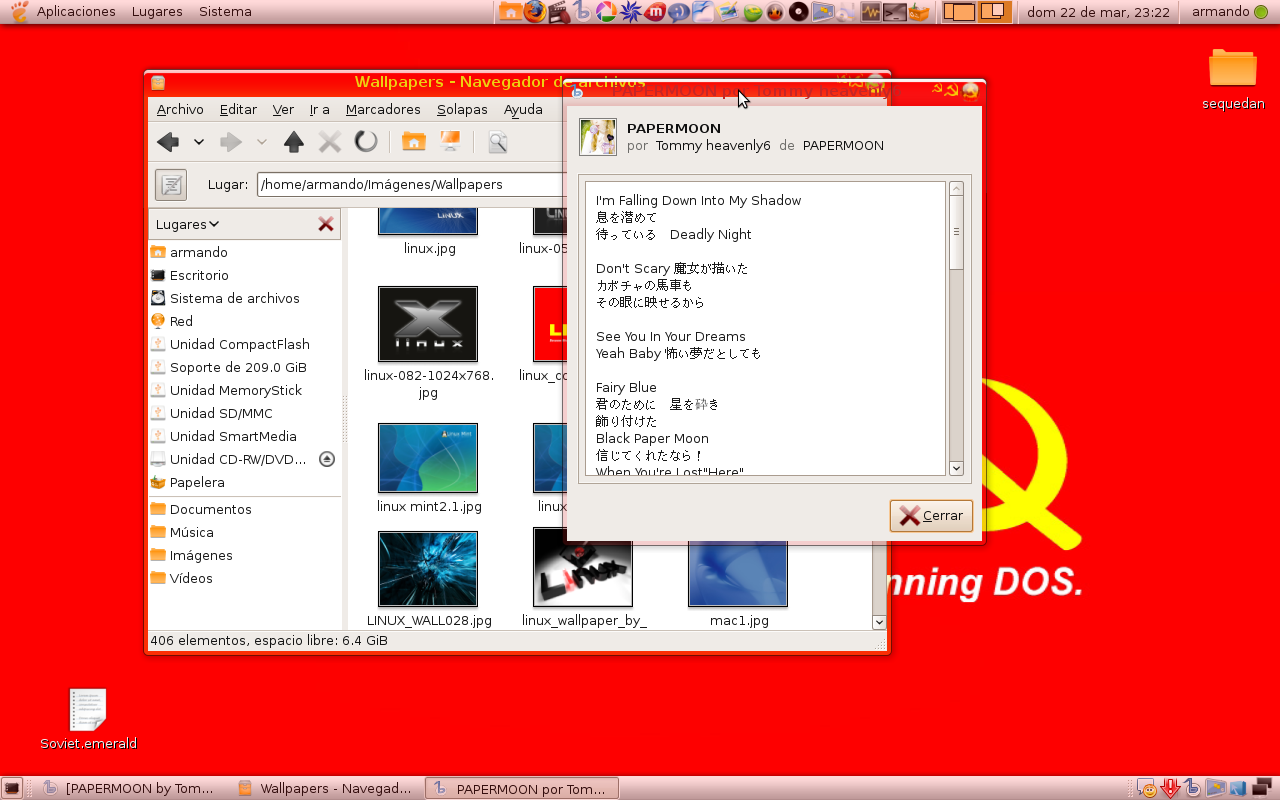This screenshot has height=800, width=1280.
Task: Reload the current folder
Action: tap(366, 142)
